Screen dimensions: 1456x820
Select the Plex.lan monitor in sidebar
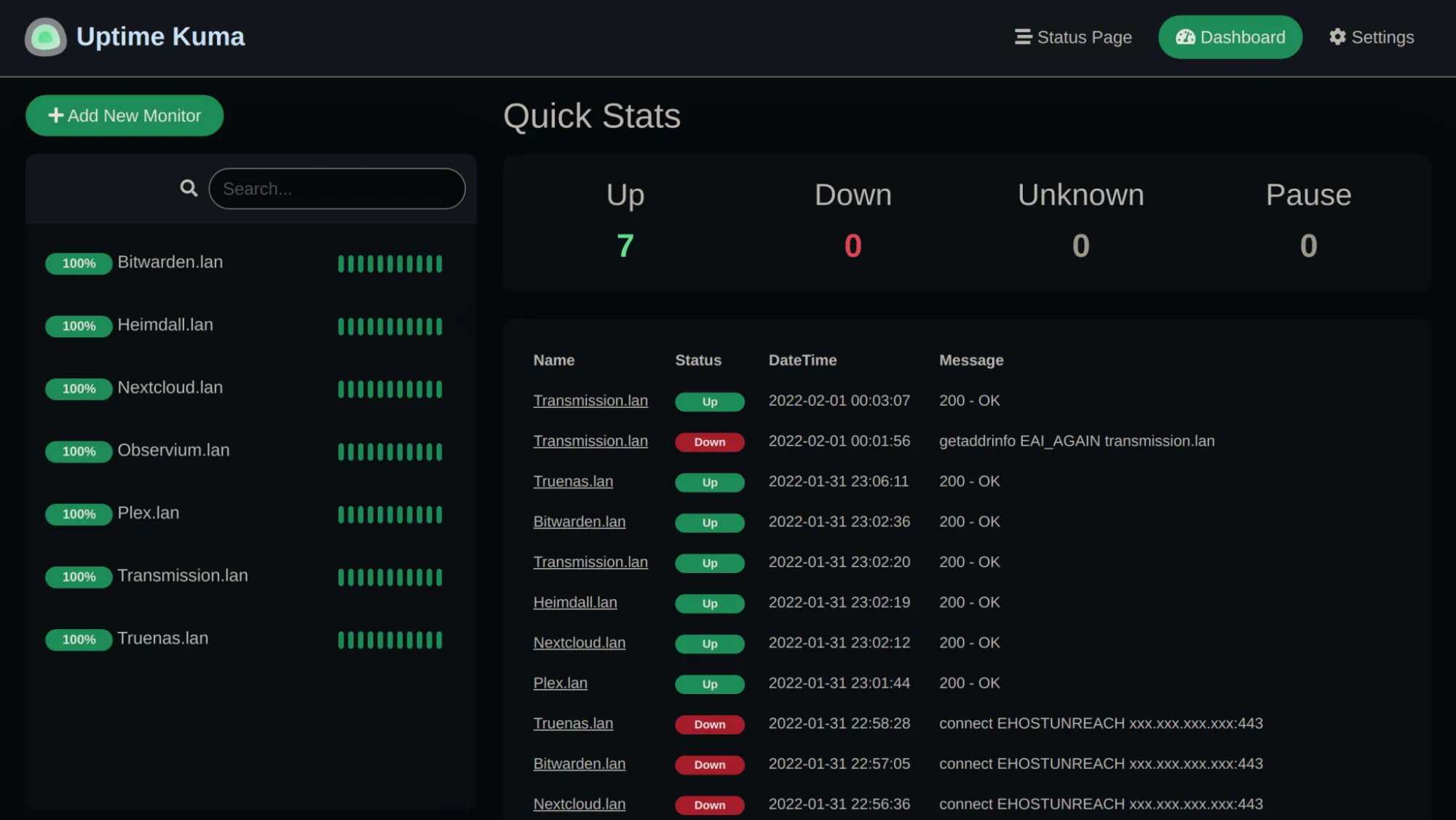click(251, 513)
